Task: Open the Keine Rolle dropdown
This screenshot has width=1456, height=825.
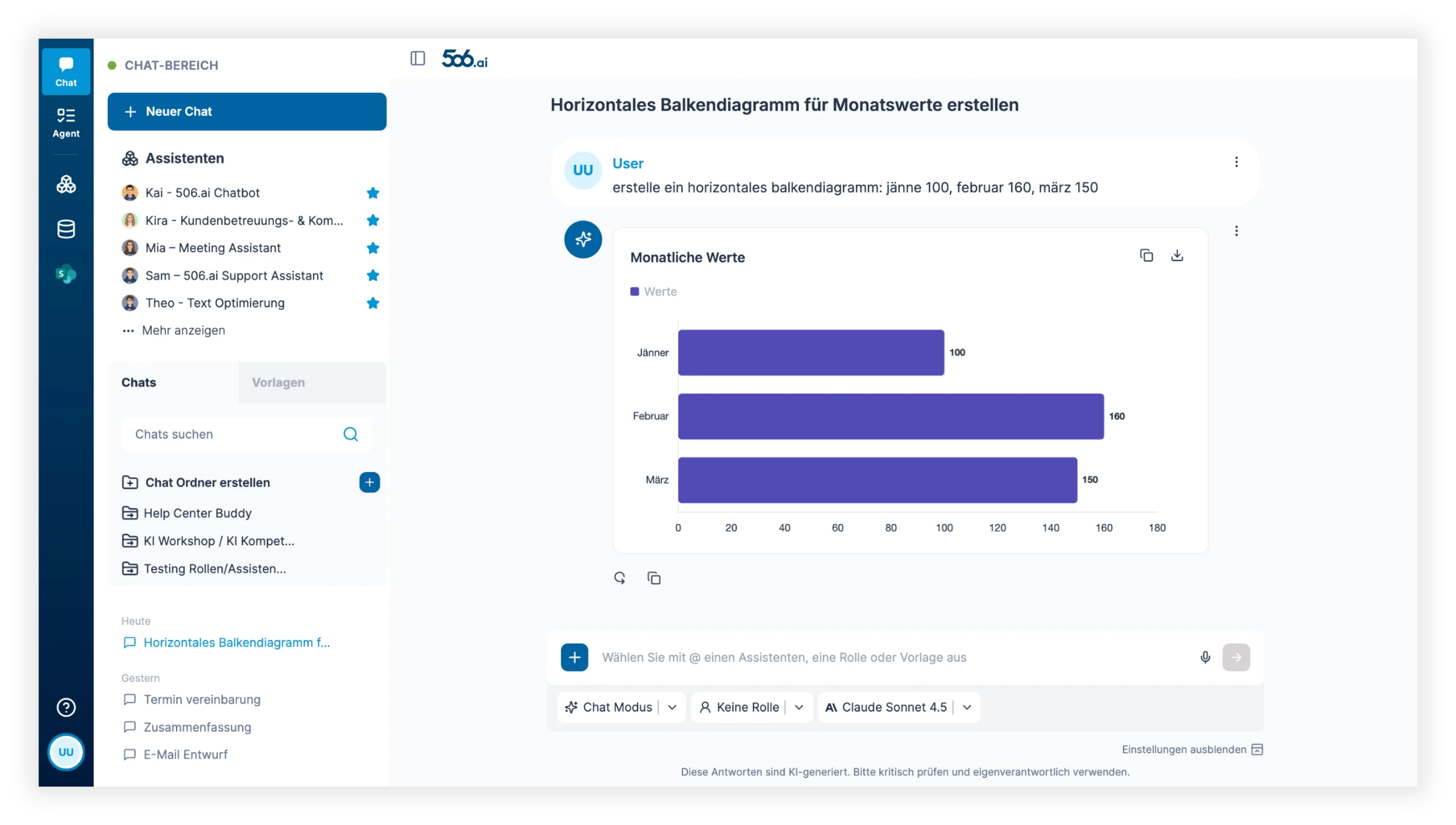Action: pos(752,707)
